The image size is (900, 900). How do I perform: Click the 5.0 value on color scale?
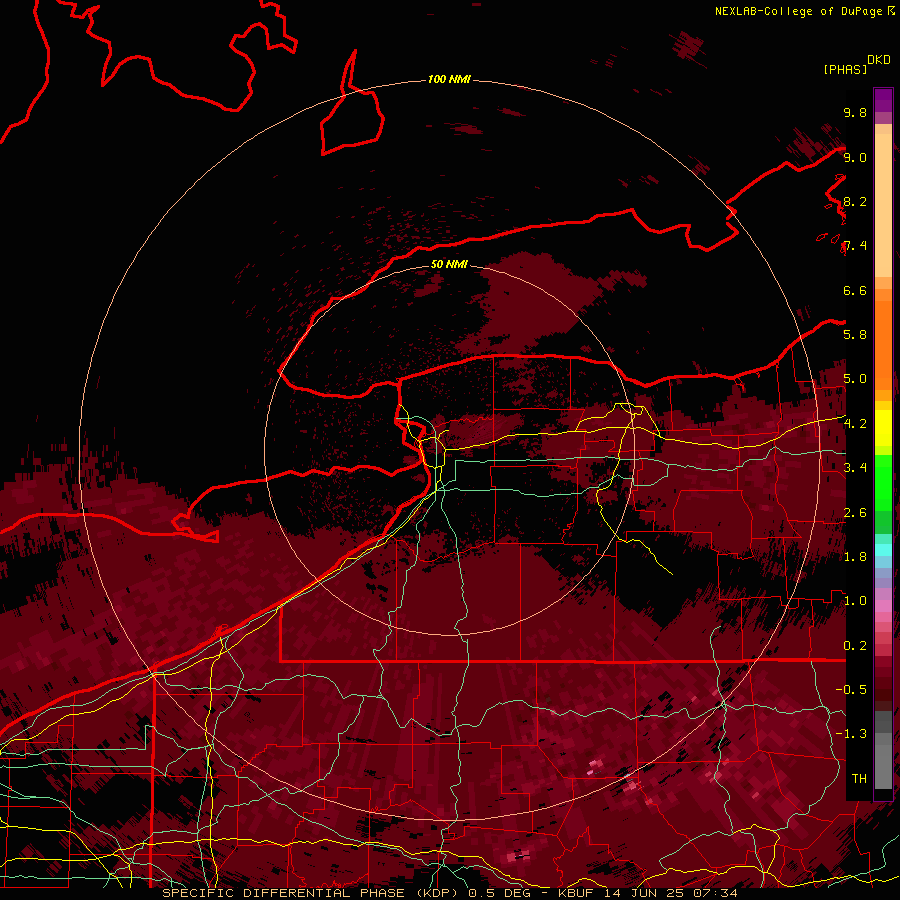[x=855, y=379]
